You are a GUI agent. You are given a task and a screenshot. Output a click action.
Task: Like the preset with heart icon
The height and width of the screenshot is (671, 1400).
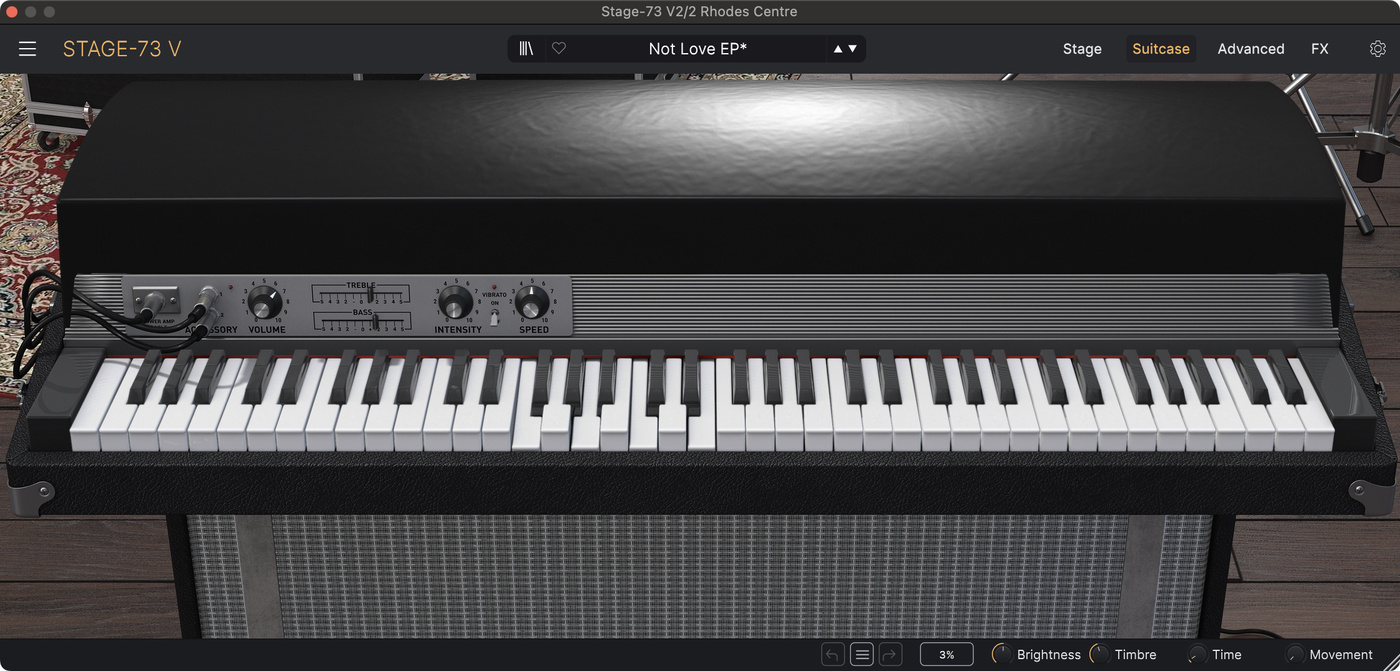[x=559, y=48]
